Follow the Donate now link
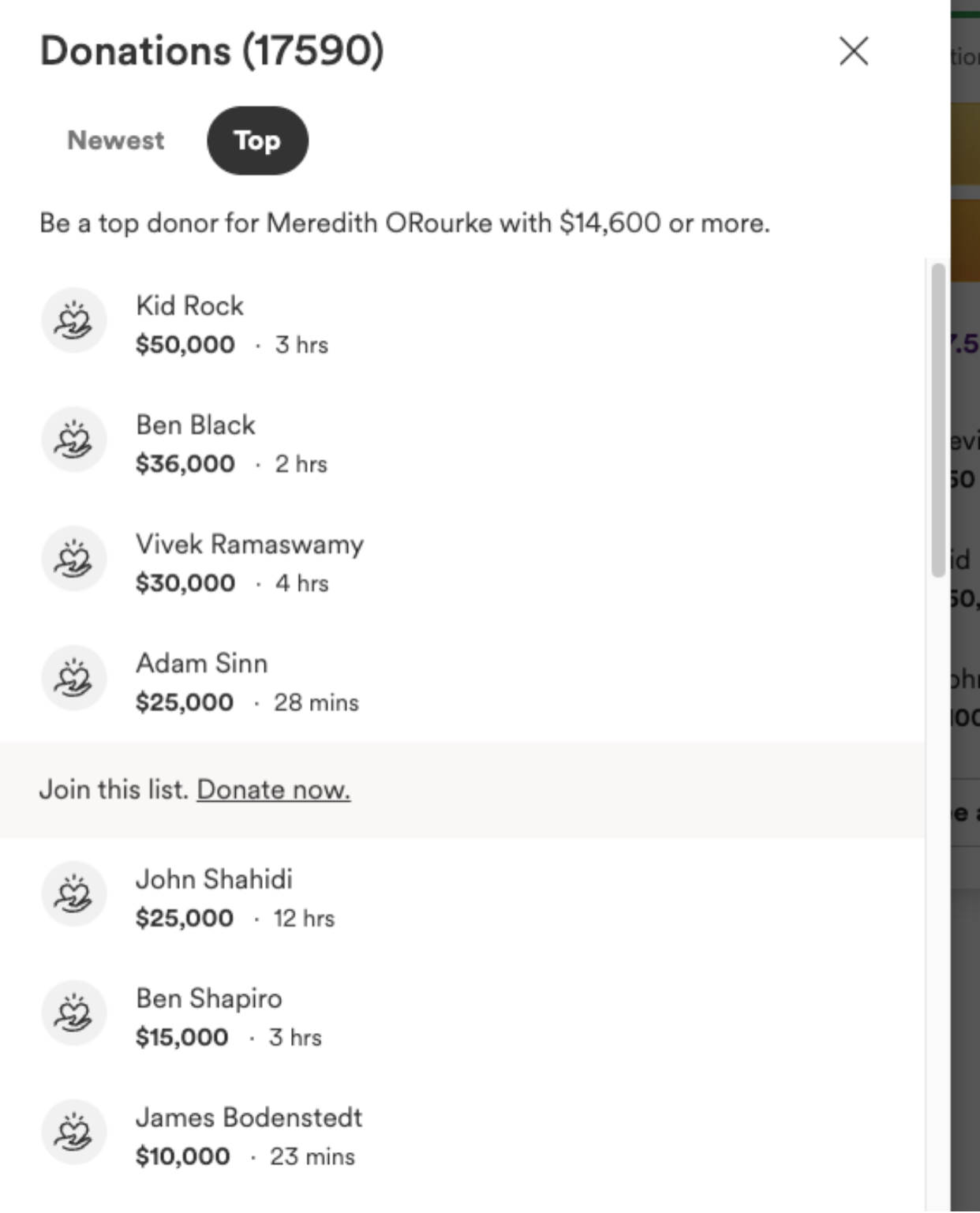 274,789
